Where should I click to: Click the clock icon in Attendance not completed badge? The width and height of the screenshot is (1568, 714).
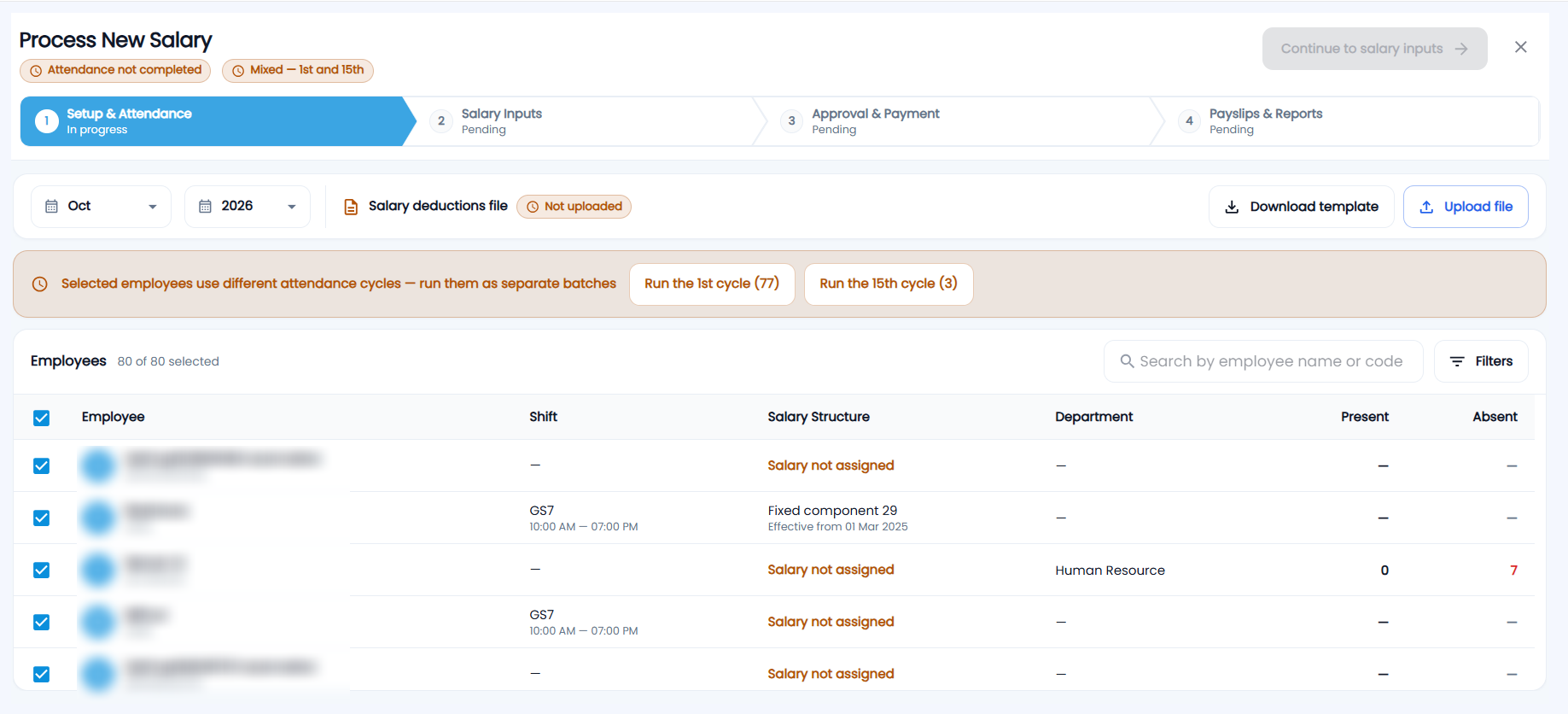coord(36,71)
